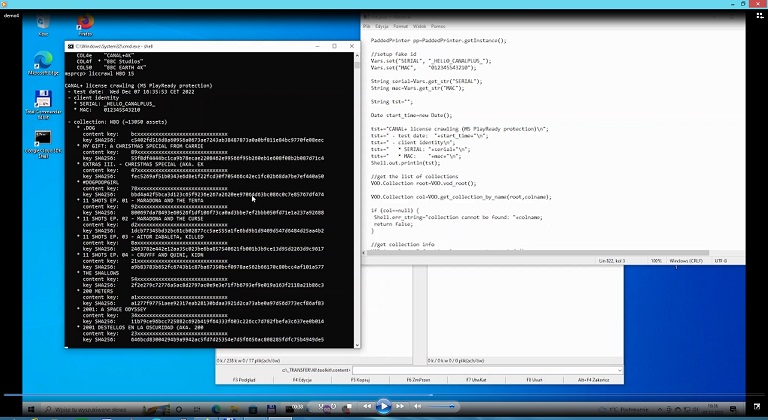Open the Plik menu in Notepad

pos(367,26)
